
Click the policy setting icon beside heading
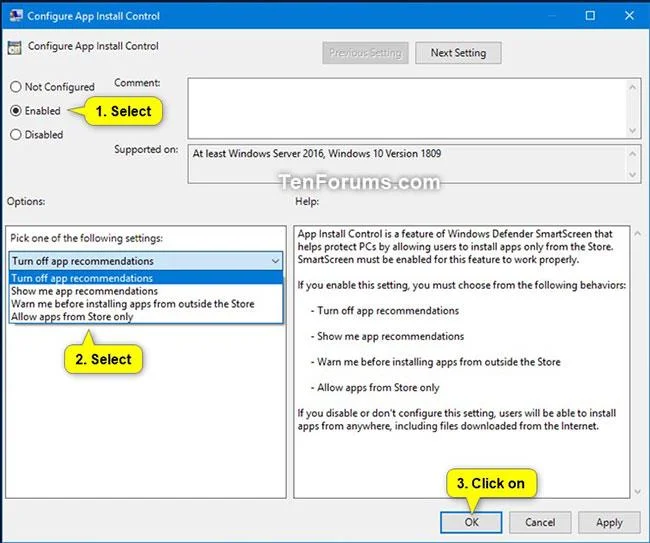pos(15,48)
